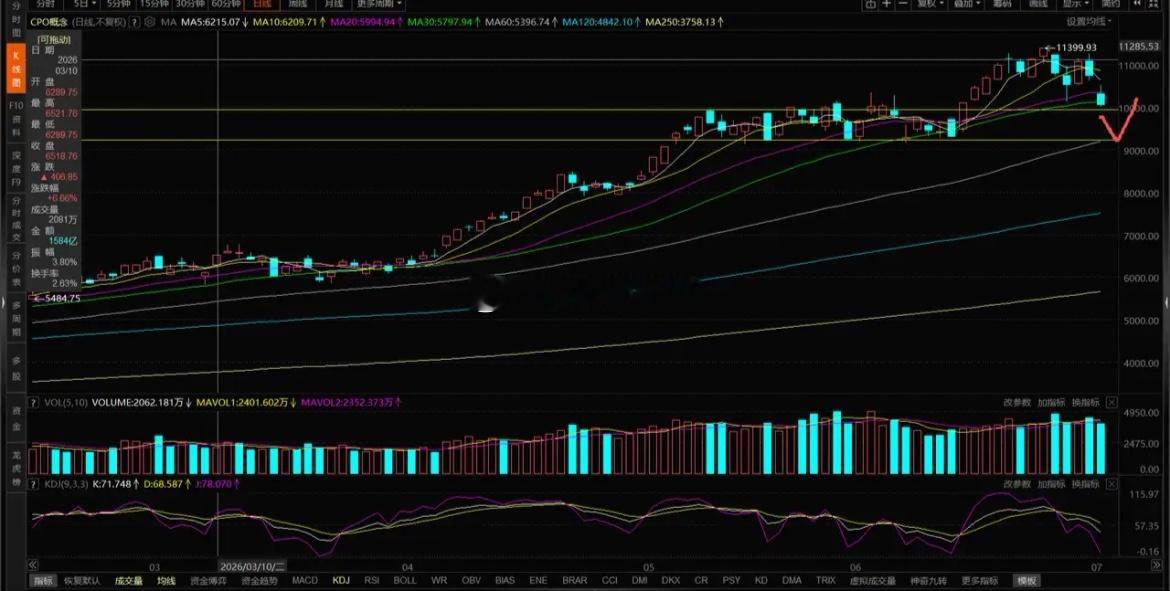Open the 多周期 sidebar item
Image resolution: width=1170 pixels, height=591 pixels.
(16, 319)
